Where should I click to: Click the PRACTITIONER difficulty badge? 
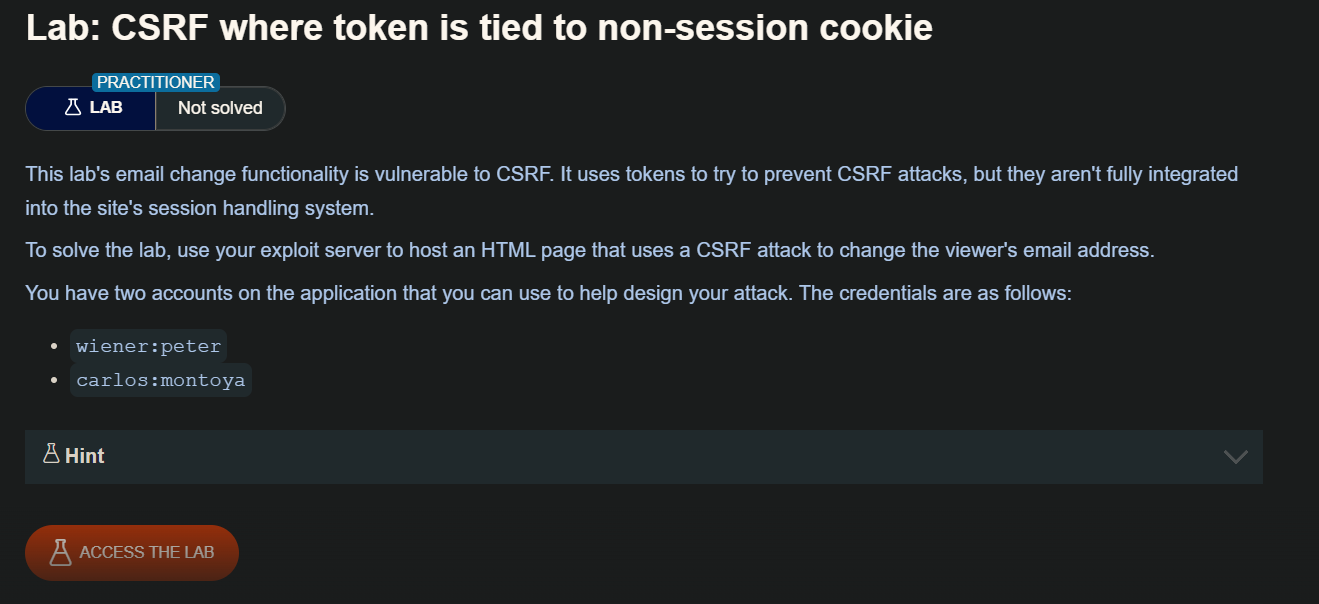click(155, 82)
